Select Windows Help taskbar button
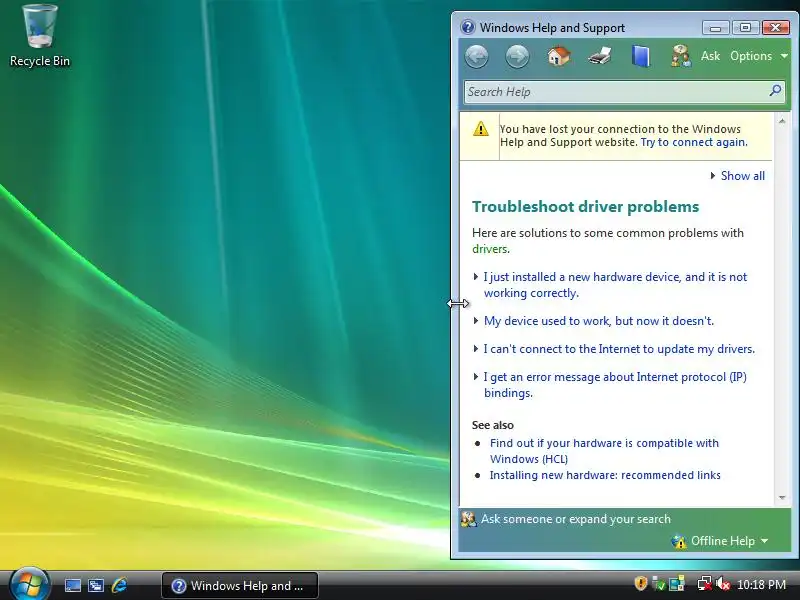The image size is (800, 600). [240, 586]
